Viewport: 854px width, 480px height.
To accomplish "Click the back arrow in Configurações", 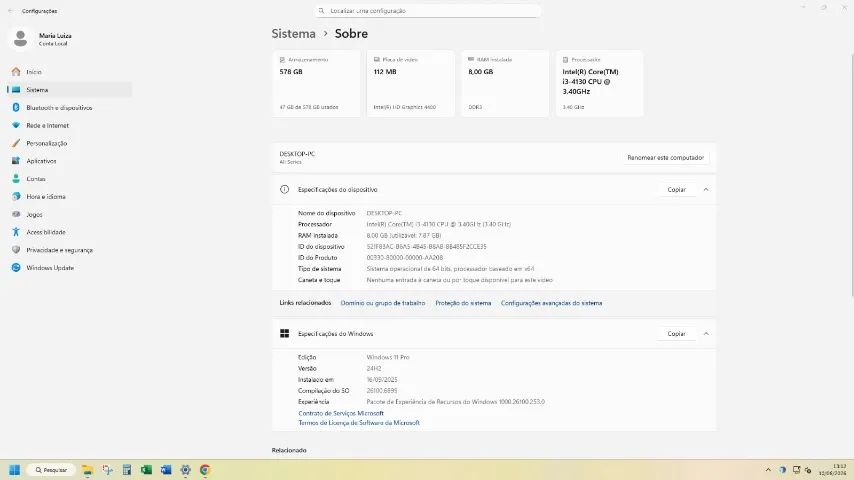I will pos(10,11).
